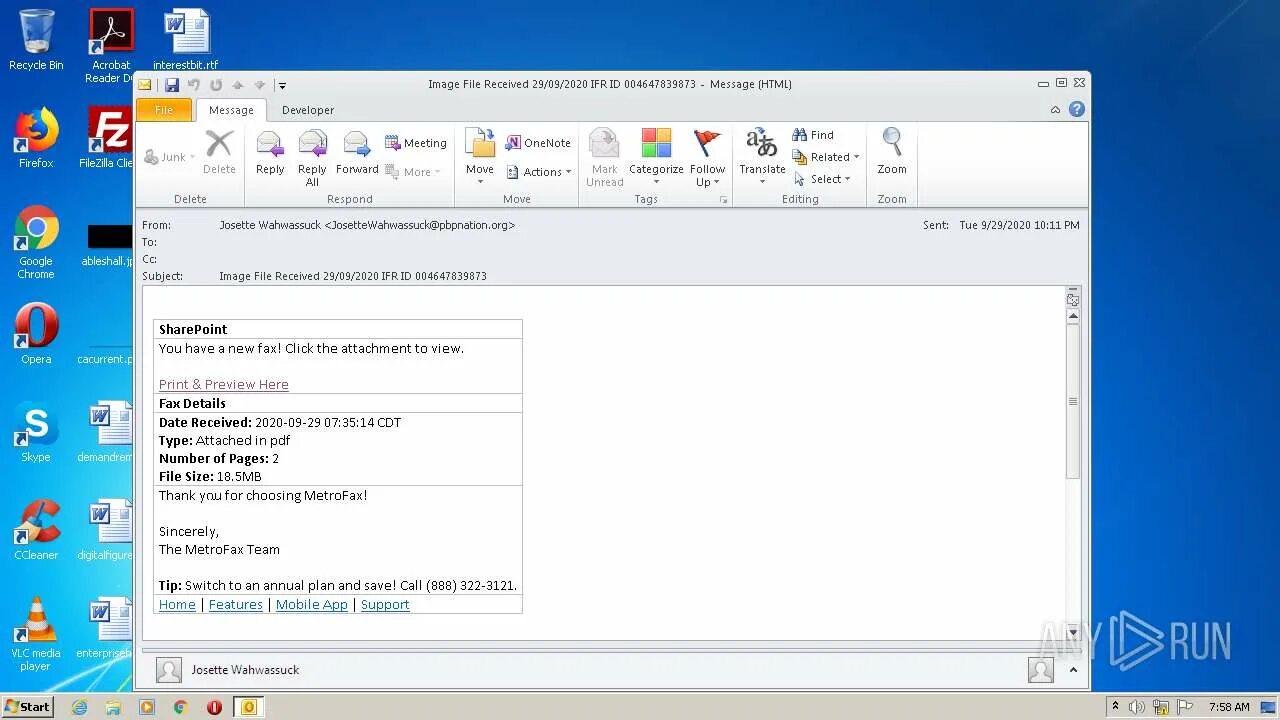Click the sender email address in From field
The width and height of the screenshot is (1280, 720).
point(420,225)
